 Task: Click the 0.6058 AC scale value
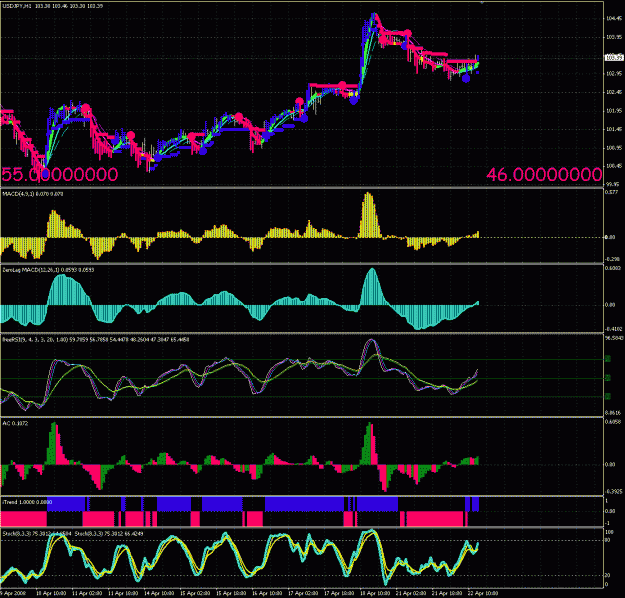(613, 421)
